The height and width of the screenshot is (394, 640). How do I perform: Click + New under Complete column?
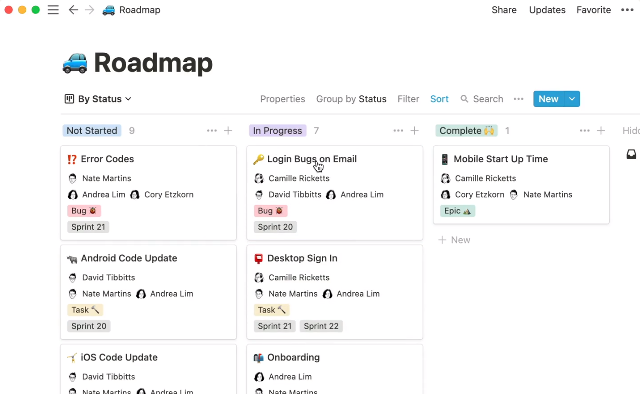pyautogui.click(x=454, y=240)
